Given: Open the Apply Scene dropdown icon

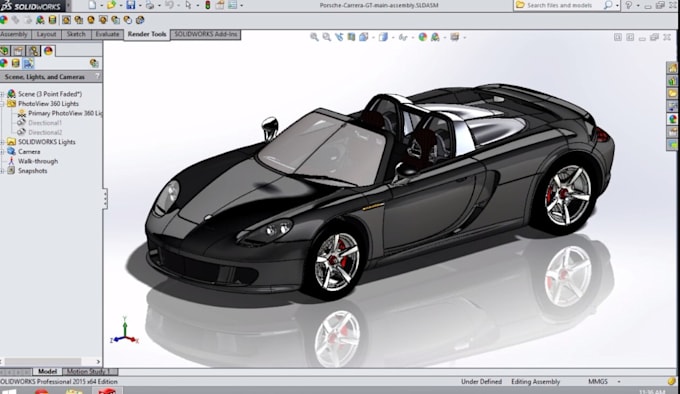Looking at the screenshot, I should click(x=435, y=37).
